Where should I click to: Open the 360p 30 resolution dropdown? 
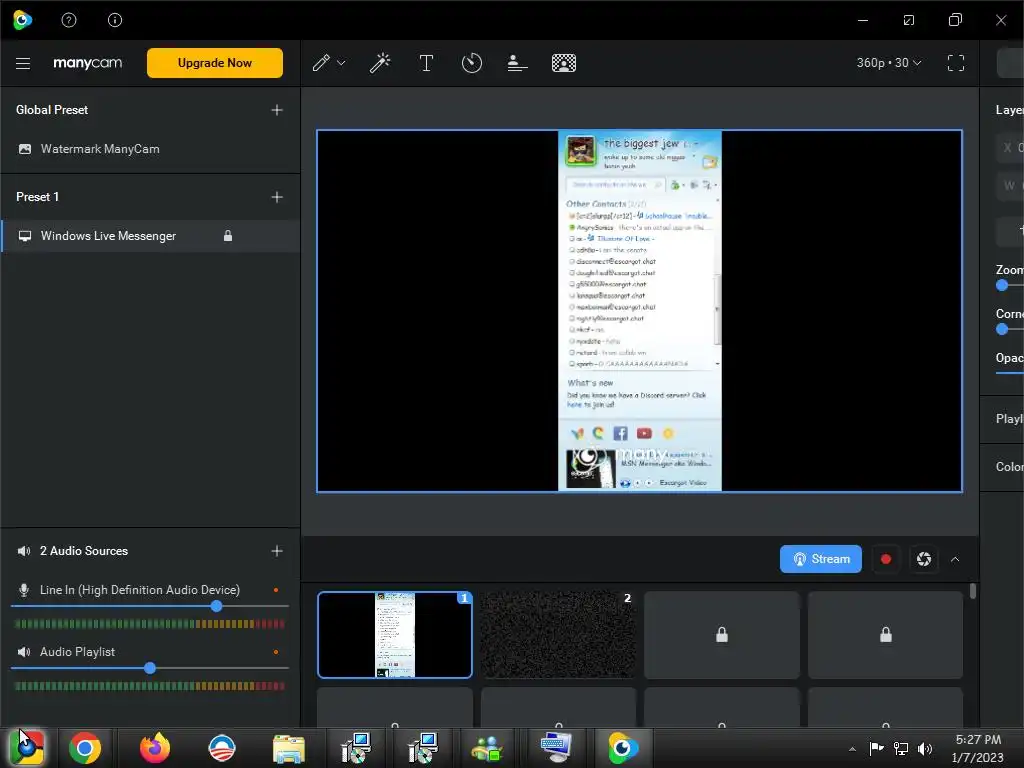(x=889, y=63)
